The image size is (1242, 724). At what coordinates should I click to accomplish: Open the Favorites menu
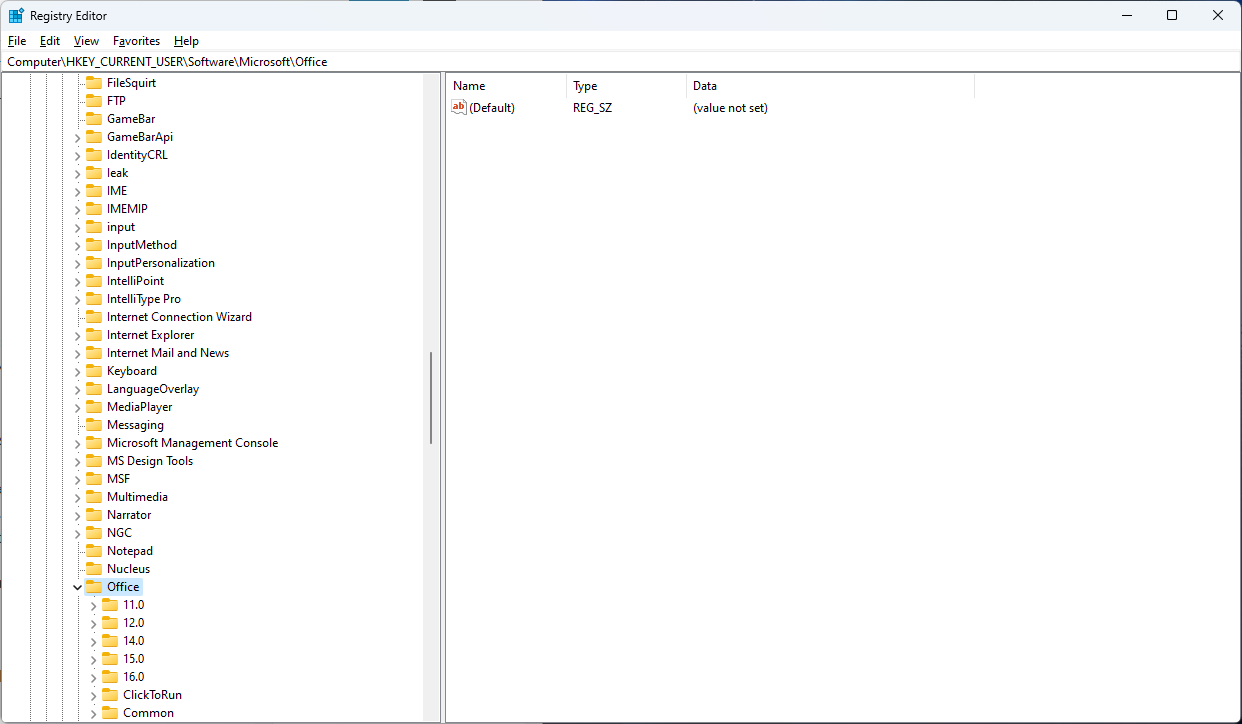tap(136, 41)
